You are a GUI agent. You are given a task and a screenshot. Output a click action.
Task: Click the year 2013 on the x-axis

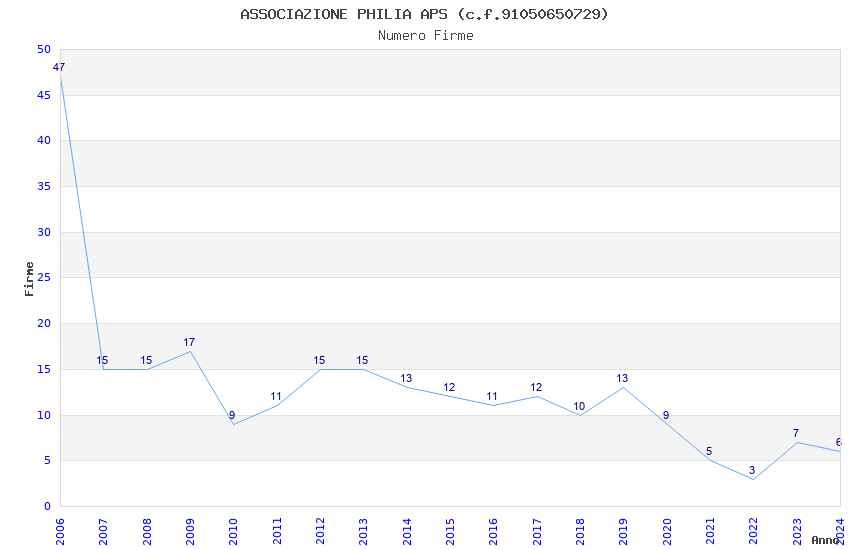(363, 532)
